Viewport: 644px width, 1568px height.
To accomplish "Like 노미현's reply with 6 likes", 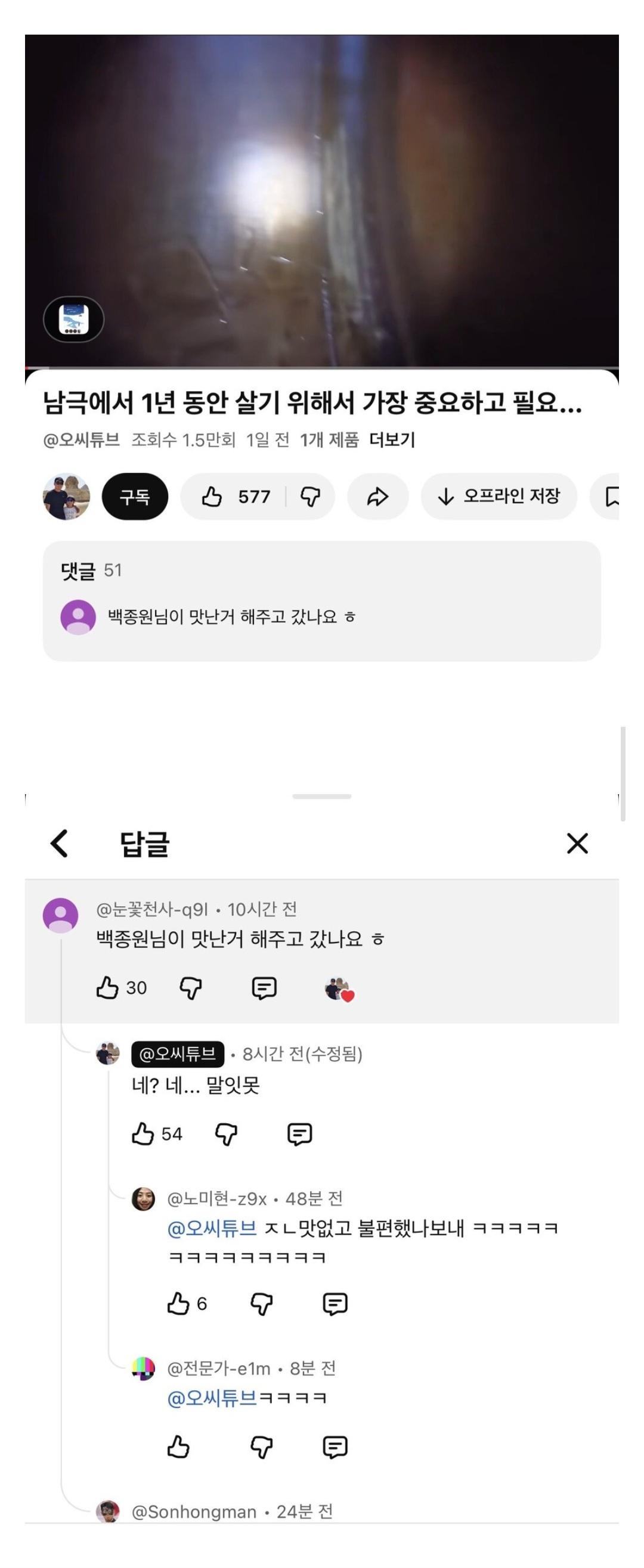I will [178, 1303].
